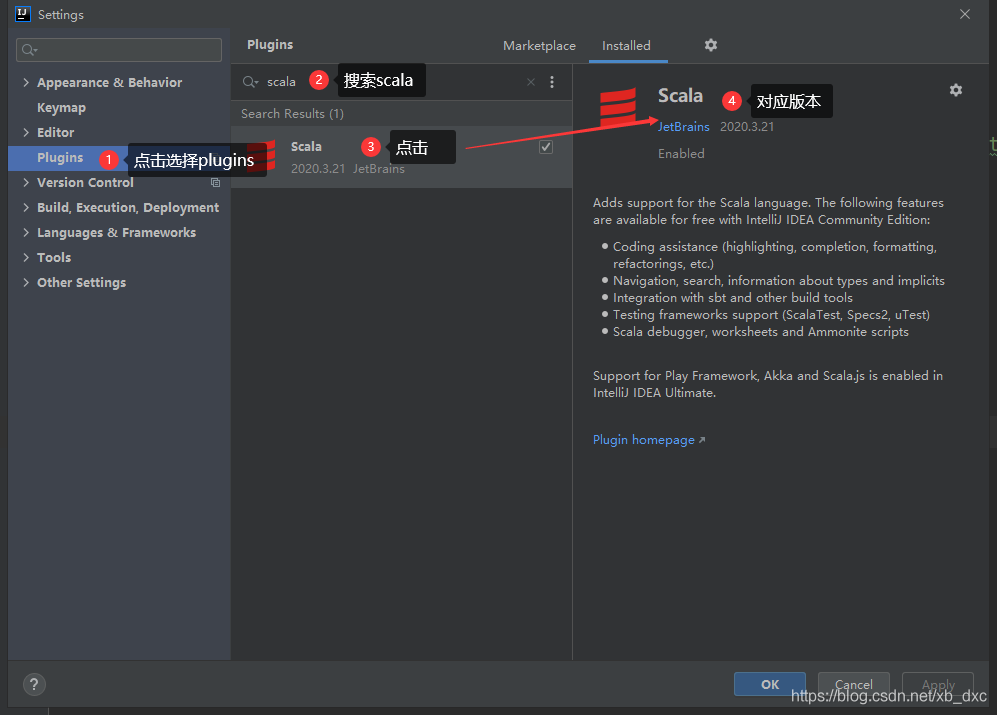Click the Scala logo in the detail panel
This screenshot has height=715, width=997.
(617, 108)
